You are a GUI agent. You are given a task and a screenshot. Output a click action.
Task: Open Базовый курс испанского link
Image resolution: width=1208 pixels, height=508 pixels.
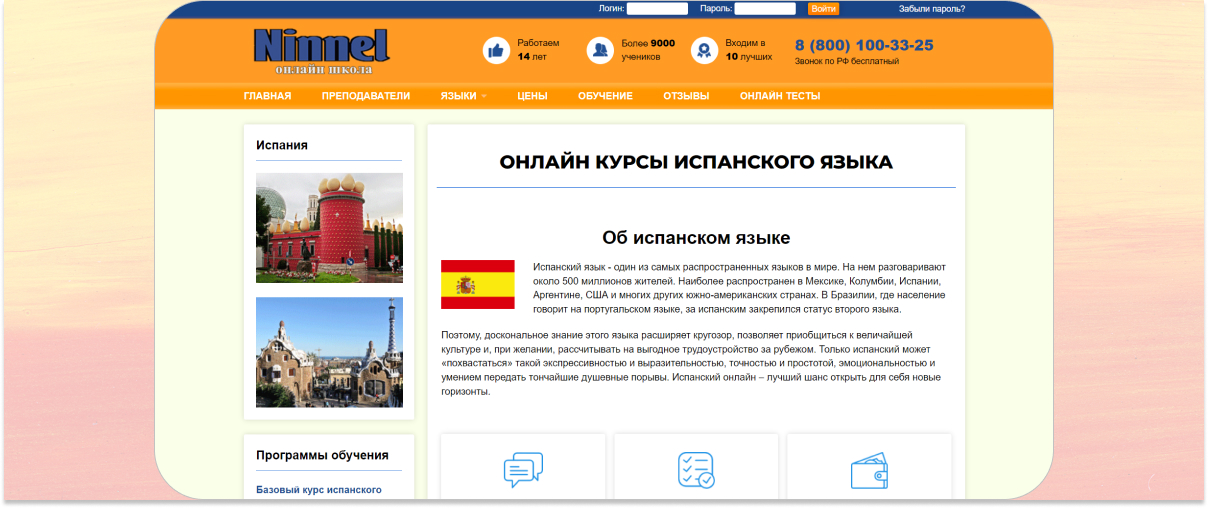pyautogui.click(x=319, y=490)
